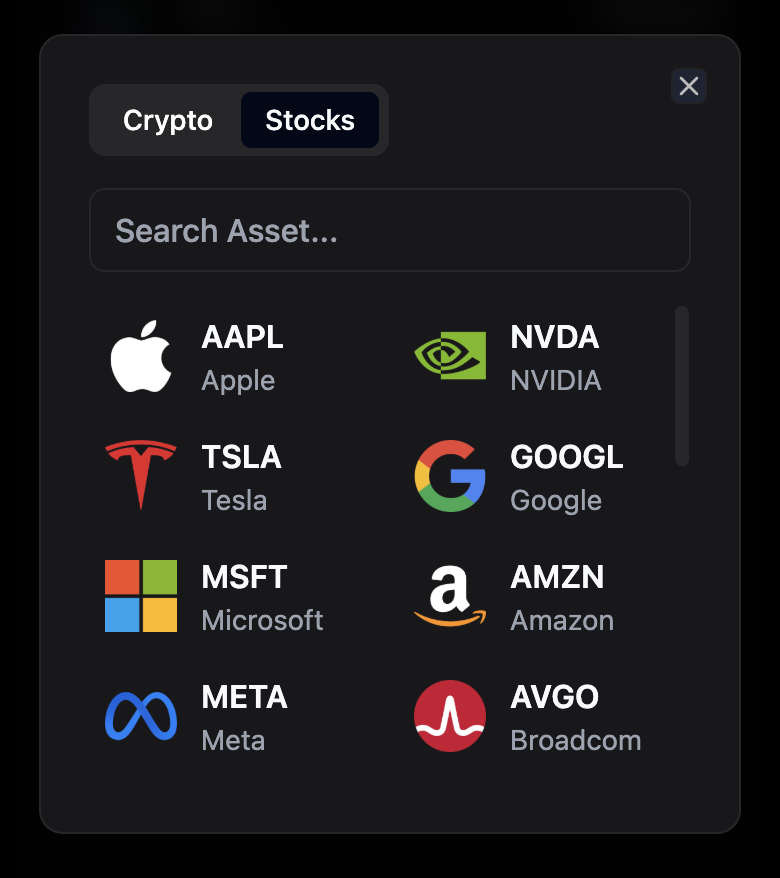780x878 pixels.
Task: Focus the Search Asset input field
Action: click(x=390, y=230)
